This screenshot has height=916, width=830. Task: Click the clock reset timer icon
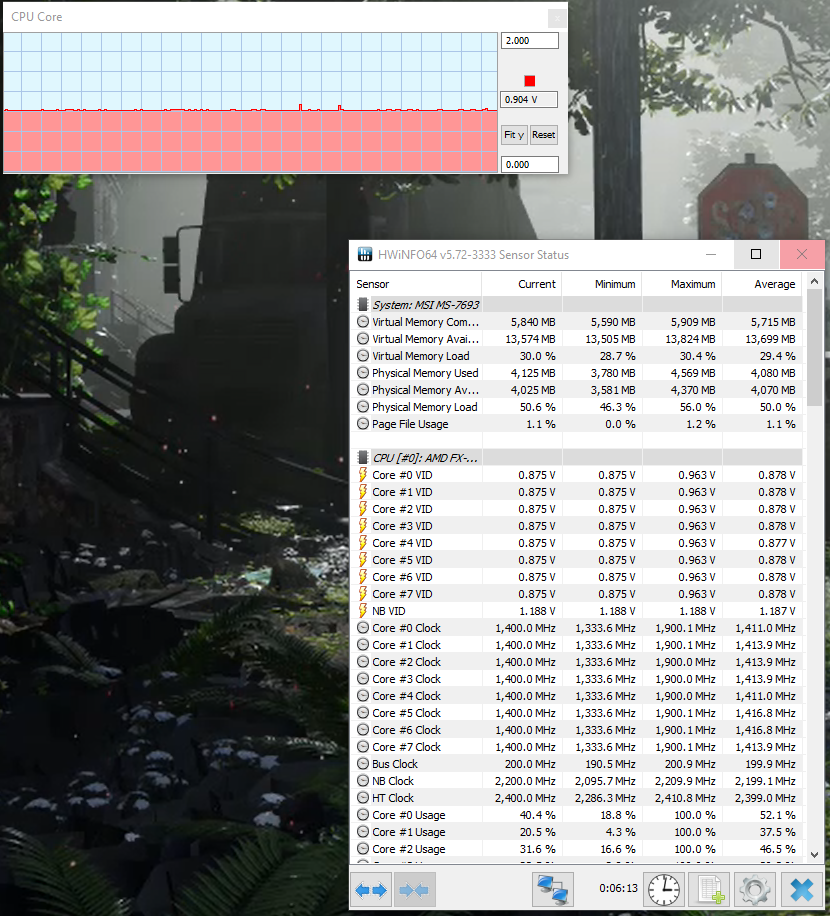point(664,890)
